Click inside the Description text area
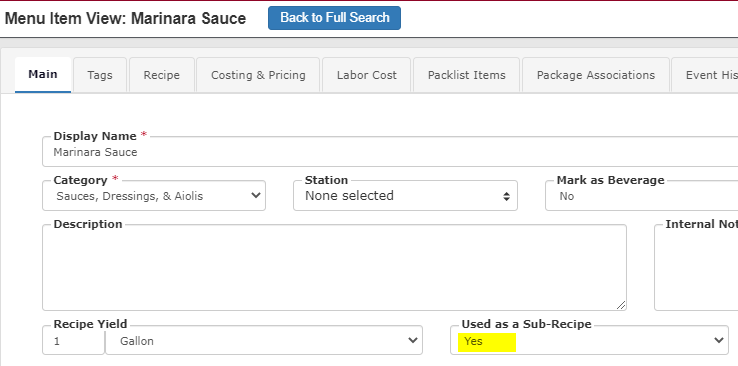 334,268
